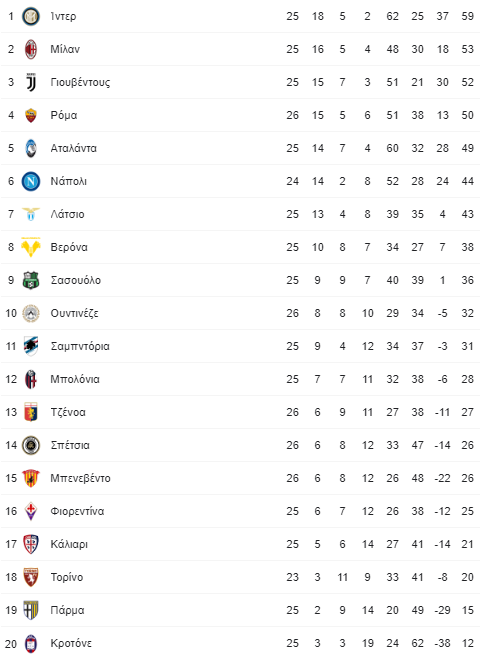Click the Μπενεβέντο table row
Screen dimensions: 480x664
point(240,478)
